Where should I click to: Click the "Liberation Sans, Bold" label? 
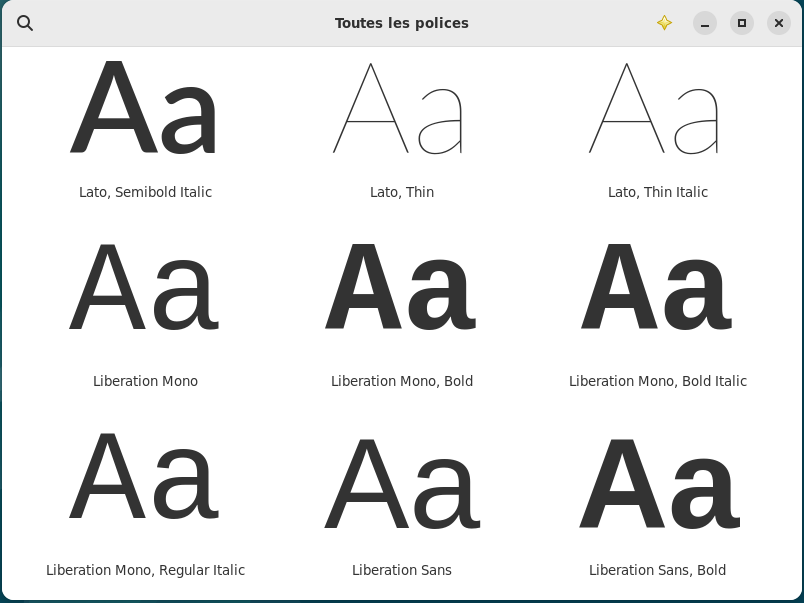pyautogui.click(x=657, y=570)
